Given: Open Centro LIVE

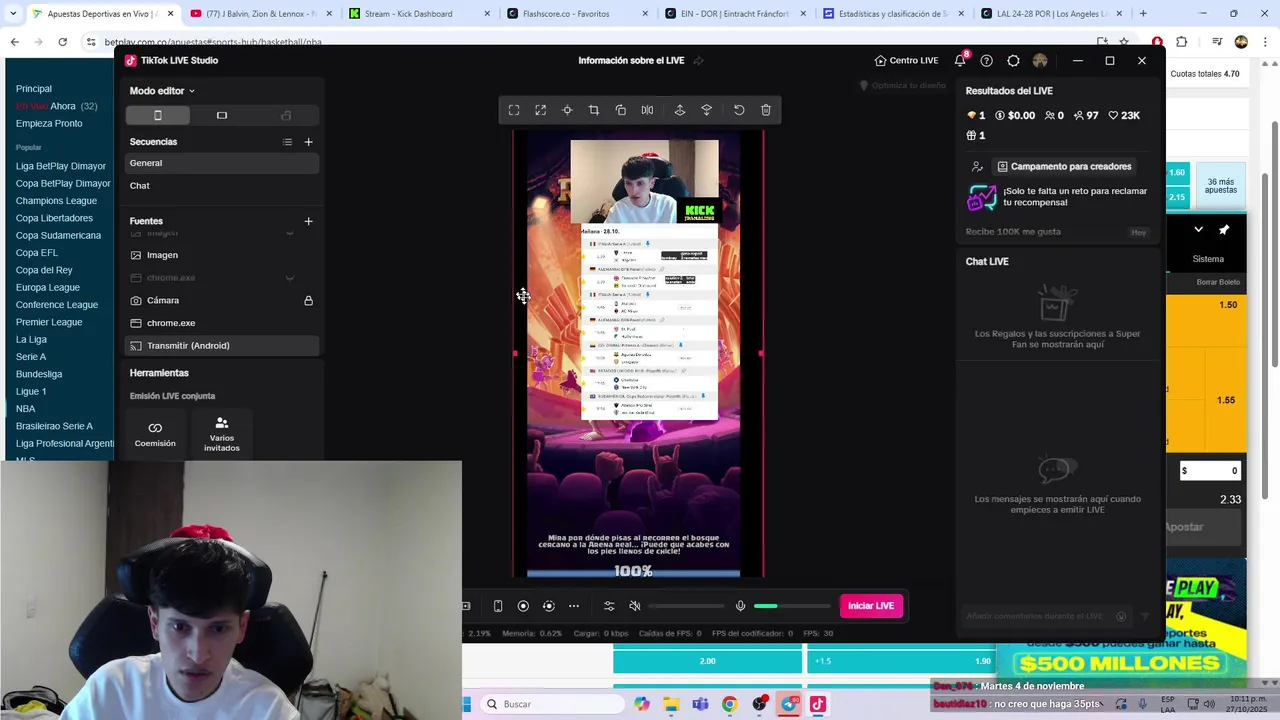Looking at the screenshot, I should click(906, 61).
